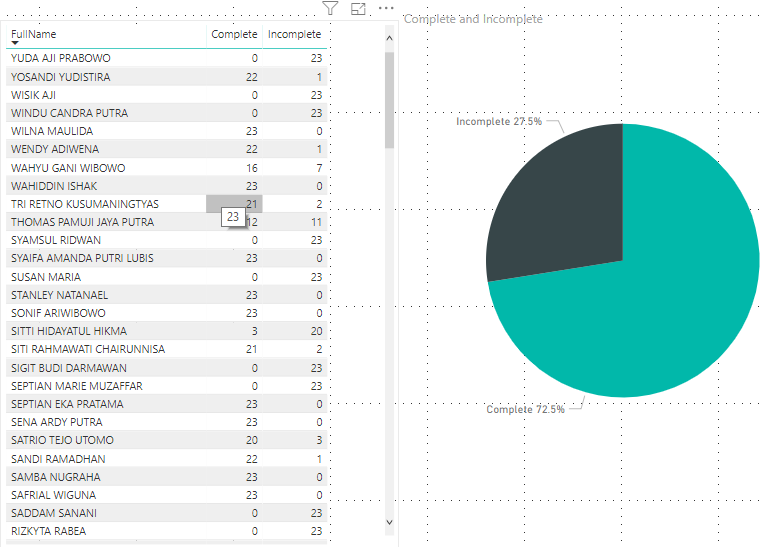The image size is (767, 547).
Task: Select row SEPTIAN MARIE MUZAFFAR
Action: pos(166,386)
